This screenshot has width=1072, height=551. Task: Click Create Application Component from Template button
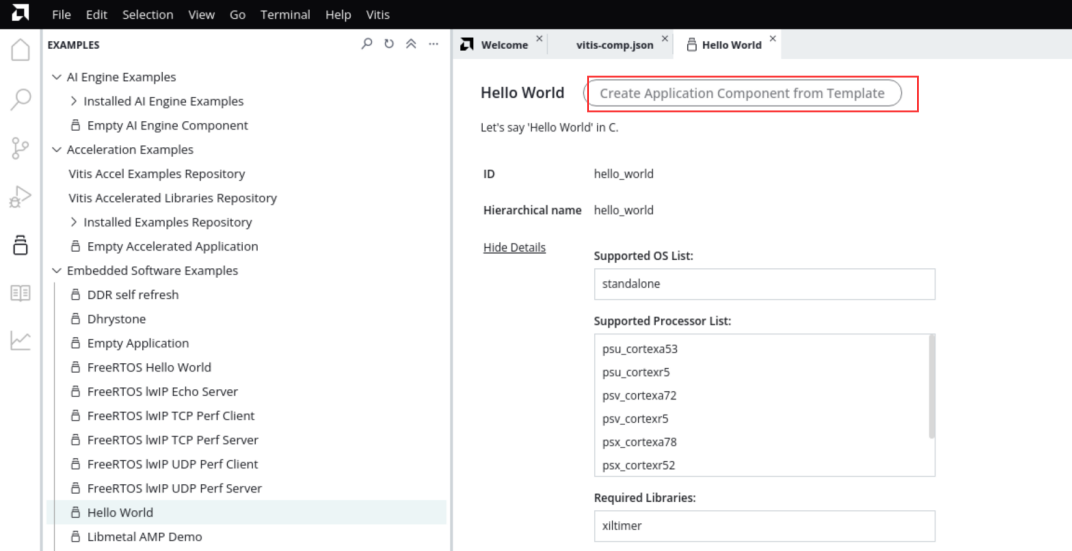pyautogui.click(x=742, y=94)
